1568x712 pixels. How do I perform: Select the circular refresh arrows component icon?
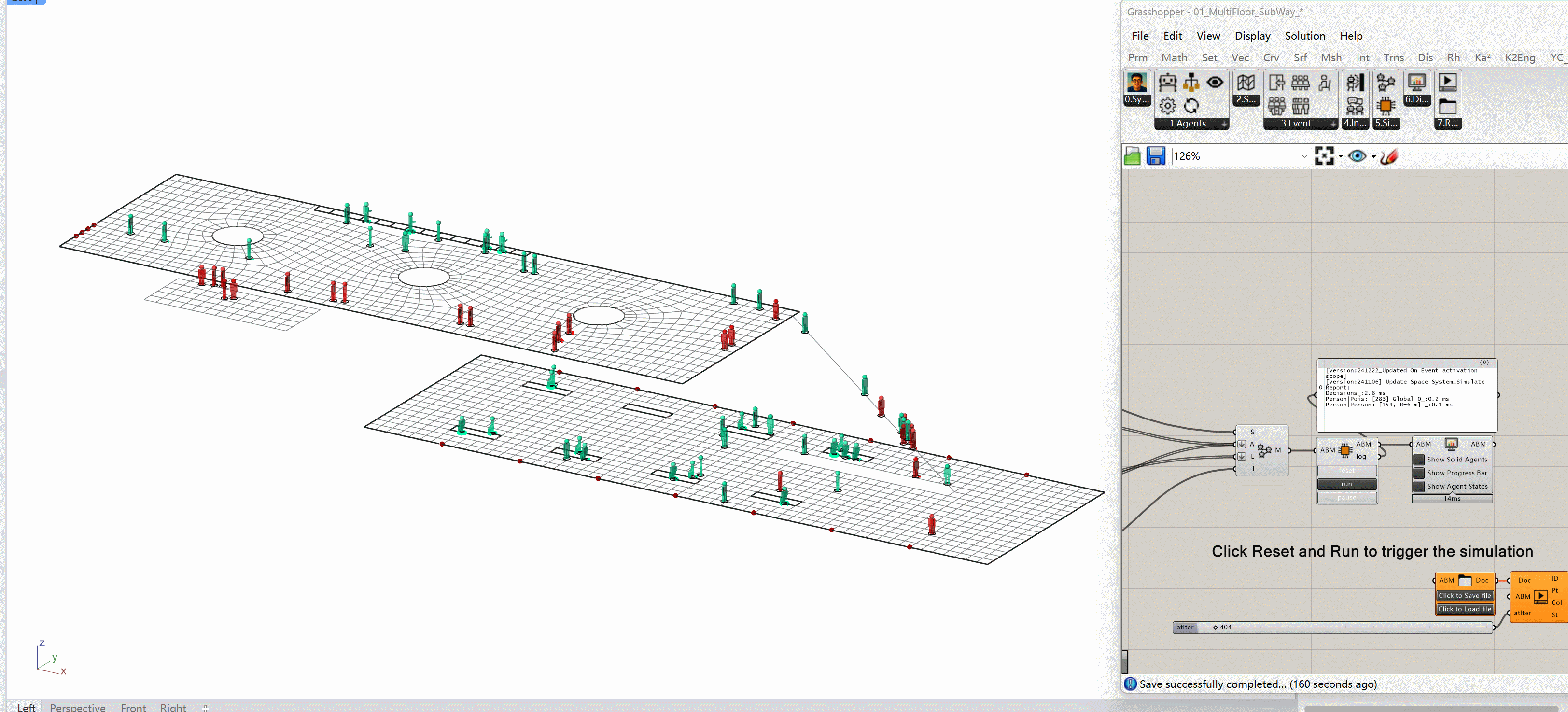[1191, 106]
